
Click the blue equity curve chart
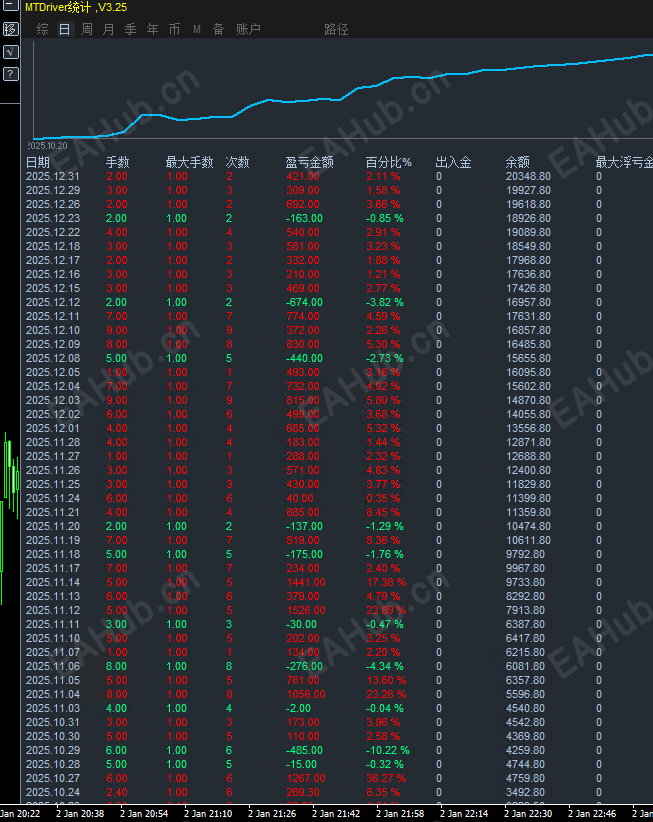point(343,97)
